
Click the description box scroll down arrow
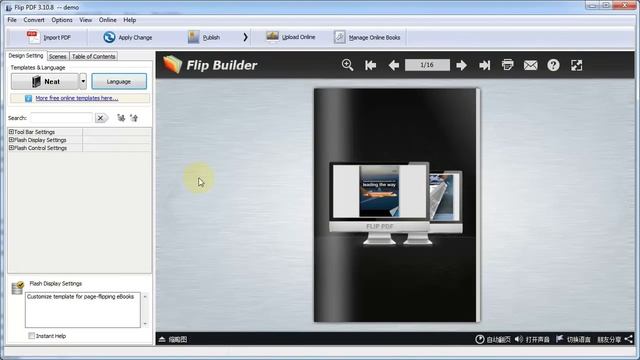(145, 324)
